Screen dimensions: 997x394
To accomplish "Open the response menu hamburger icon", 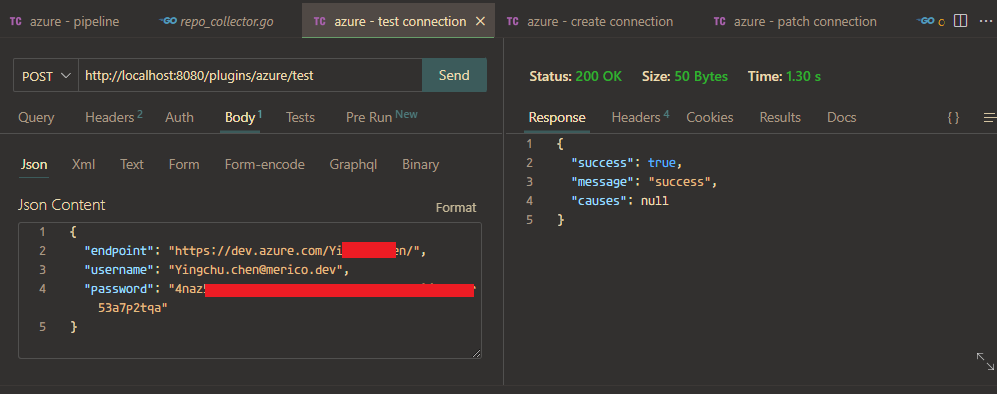I will point(989,118).
